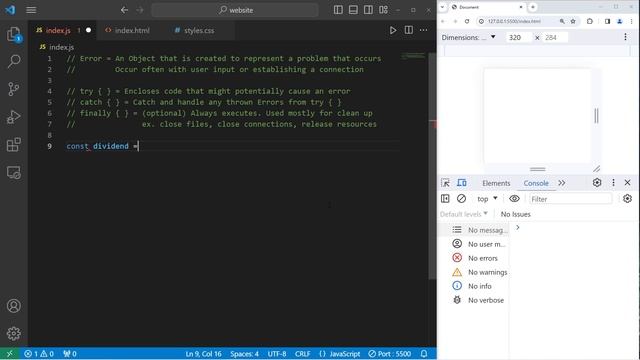Viewport: 640px width, 360px height.
Task: Go back with the navigation arrow
Action: [124, 10]
